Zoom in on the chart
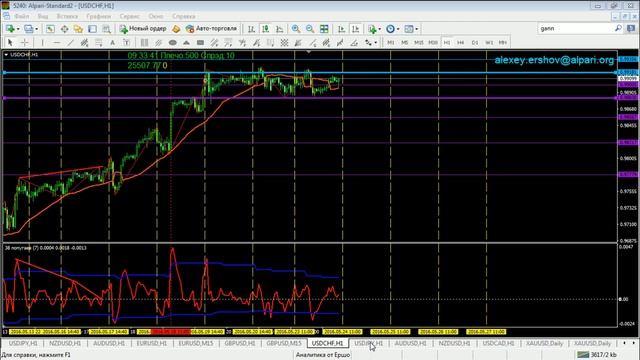Viewport: 640px width, 360px height. click(296, 29)
